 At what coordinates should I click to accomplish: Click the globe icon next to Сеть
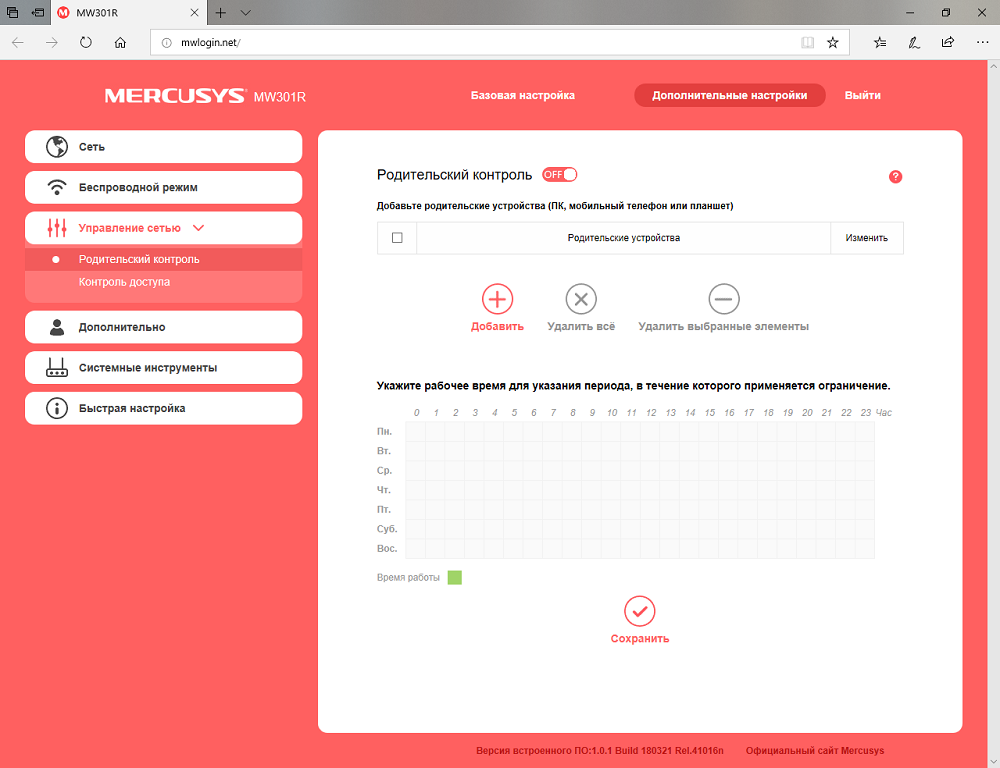pyautogui.click(x=57, y=147)
